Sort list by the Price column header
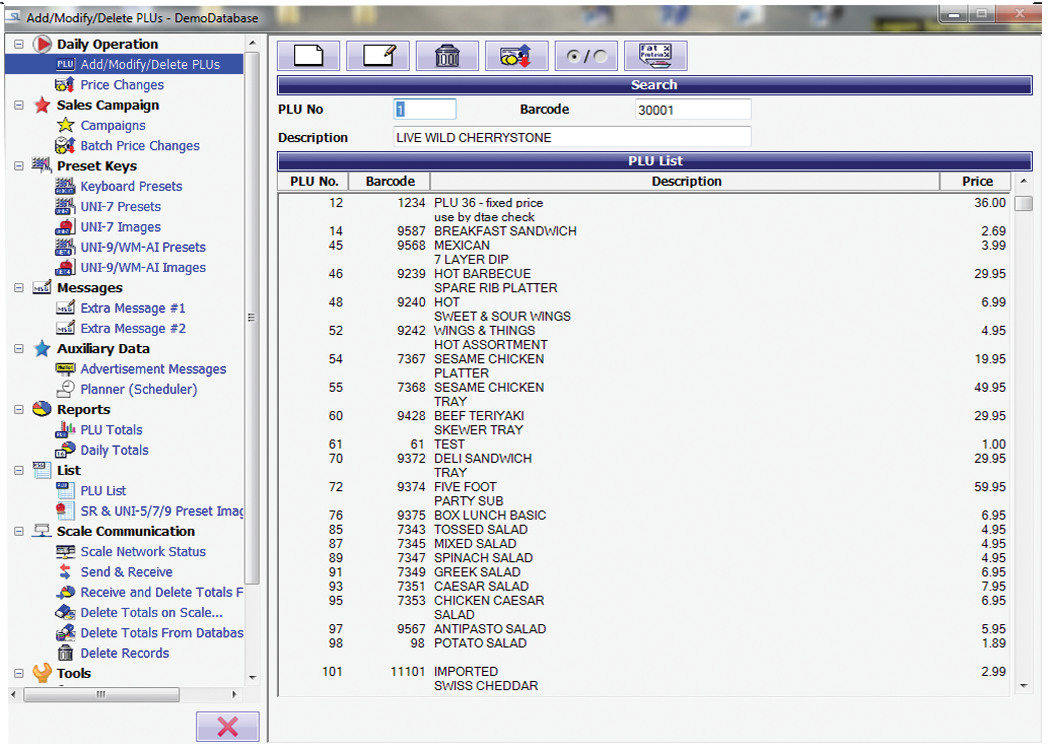The image size is (1048, 750). tap(976, 181)
